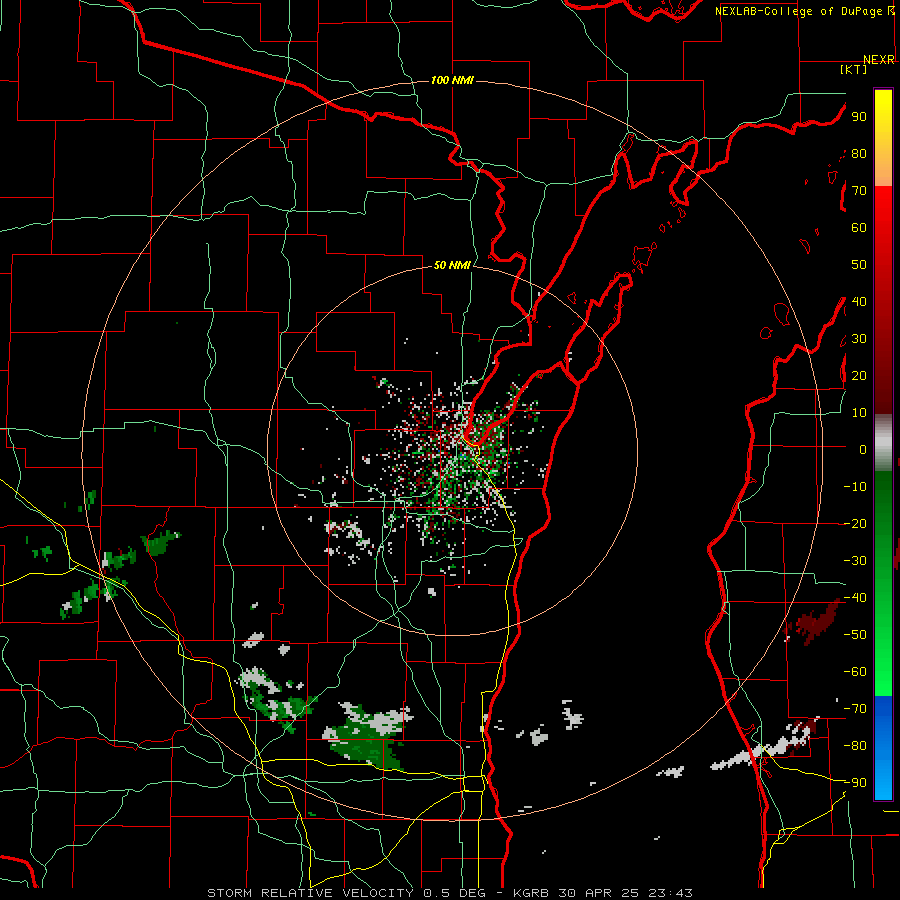900x900 pixels.
Task: Click the -80 value on the velocity scale
Action: (x=855, y=746)
